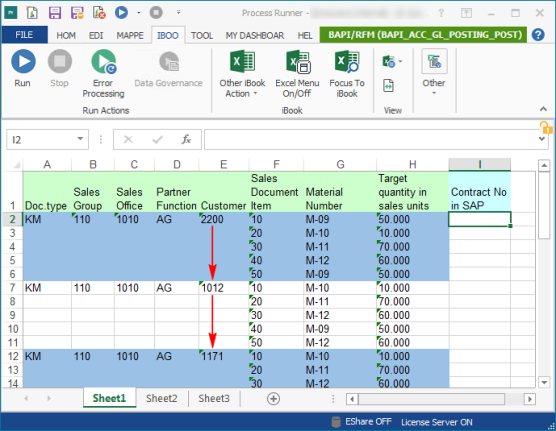This screenshot has width=556, height=431.
Task: Click License Server ON in status bar
Action: coord(437,422)
